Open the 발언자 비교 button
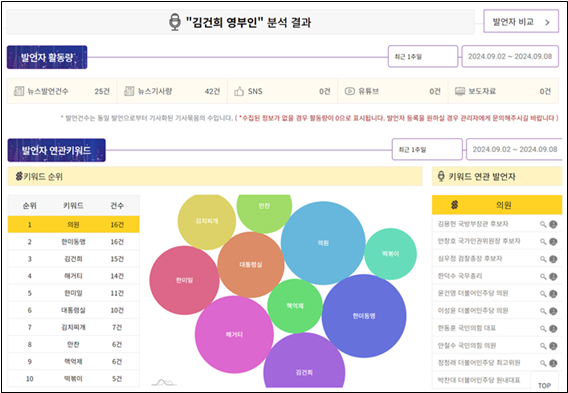 point(521,22)
